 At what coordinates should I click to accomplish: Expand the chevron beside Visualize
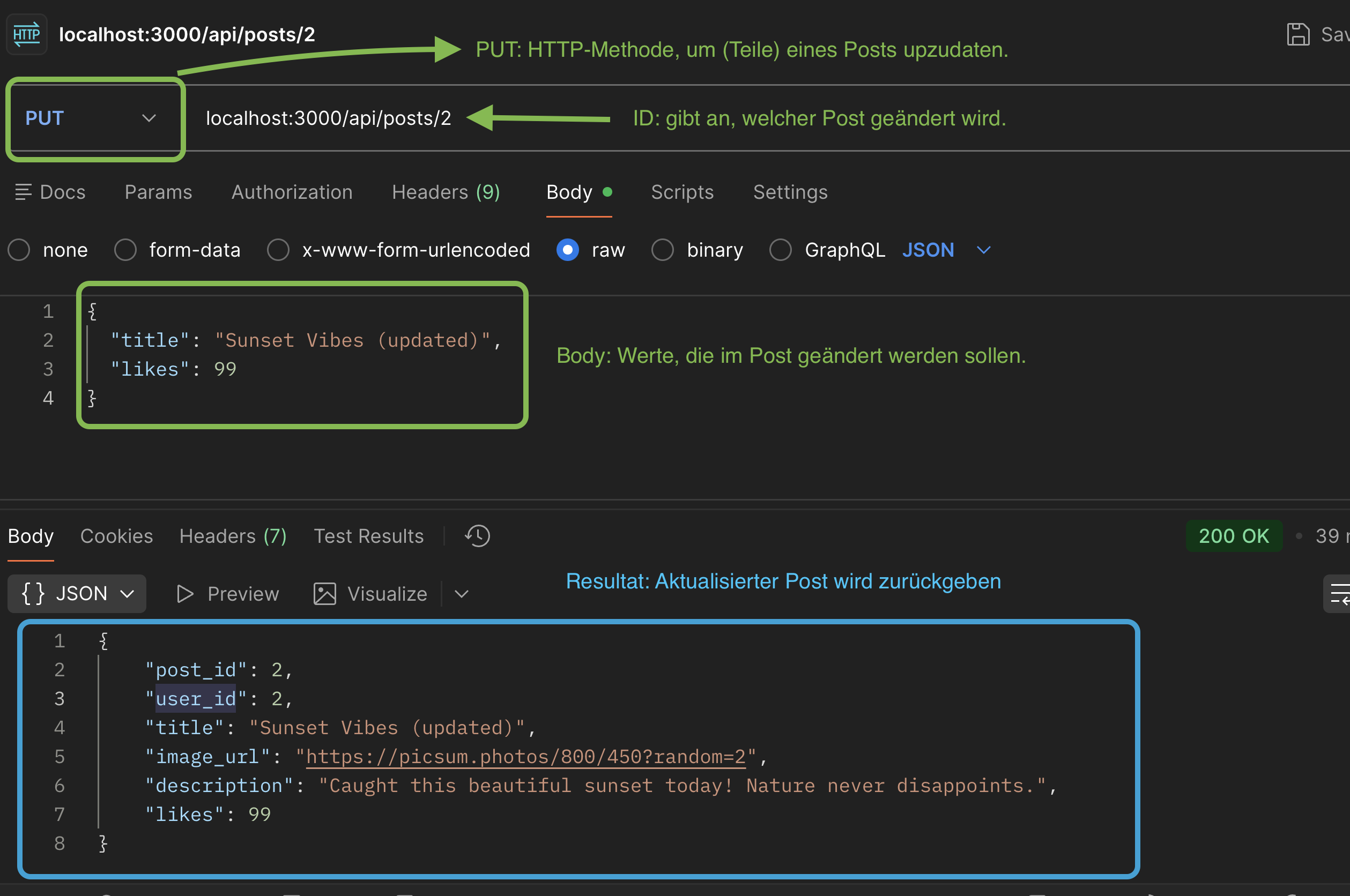[462, 594]
